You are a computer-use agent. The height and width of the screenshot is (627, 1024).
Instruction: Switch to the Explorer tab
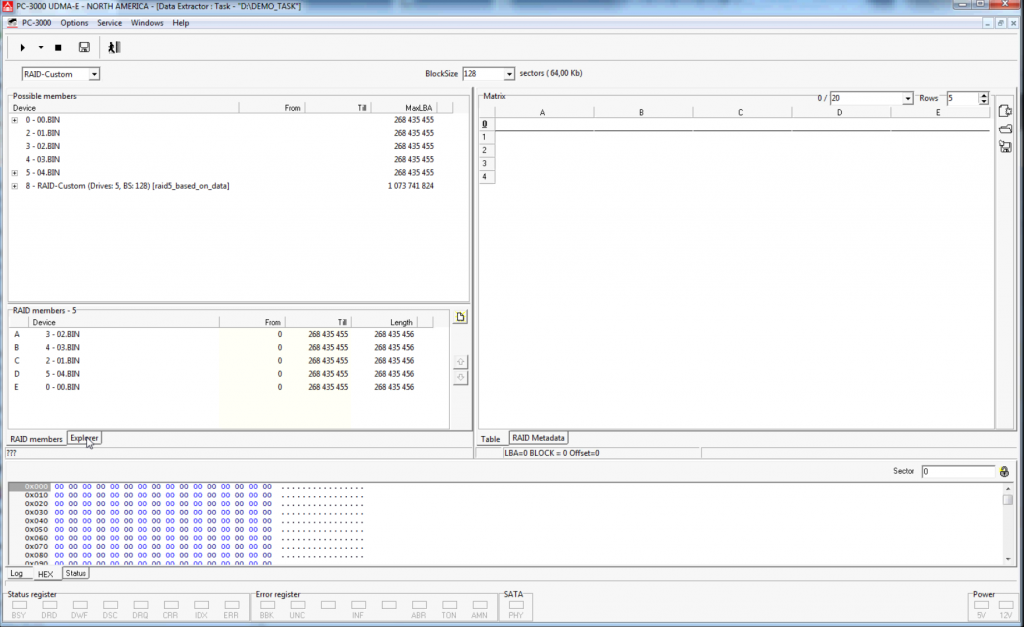(84, 438)
